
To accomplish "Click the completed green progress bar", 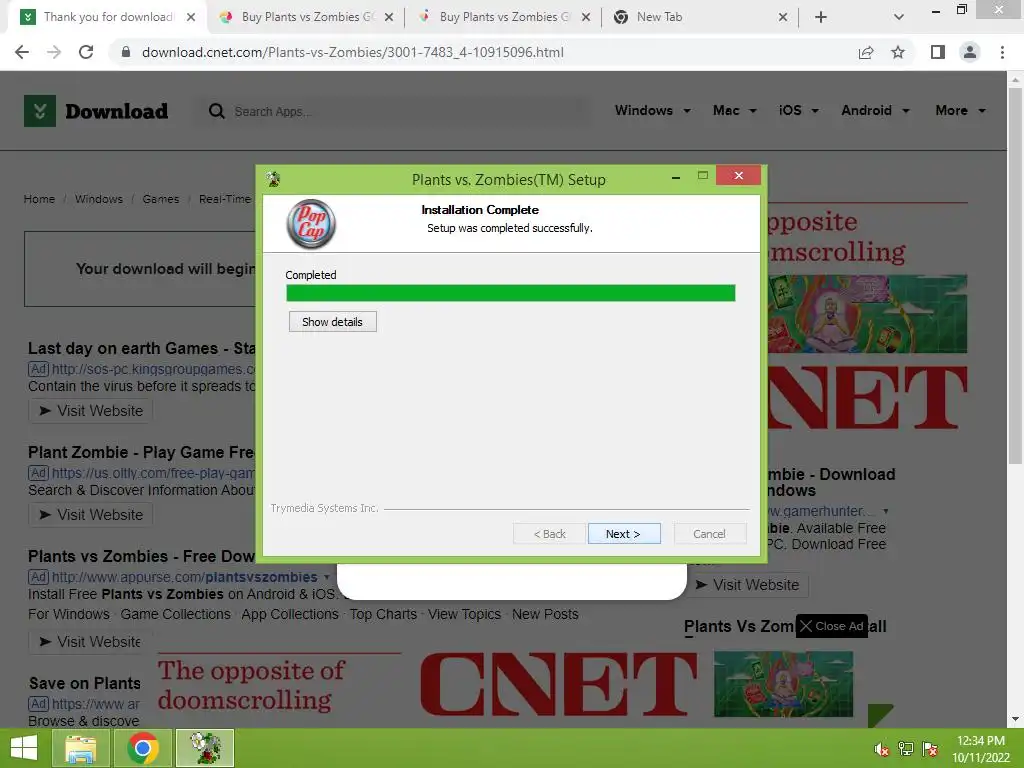I will 511,293.
